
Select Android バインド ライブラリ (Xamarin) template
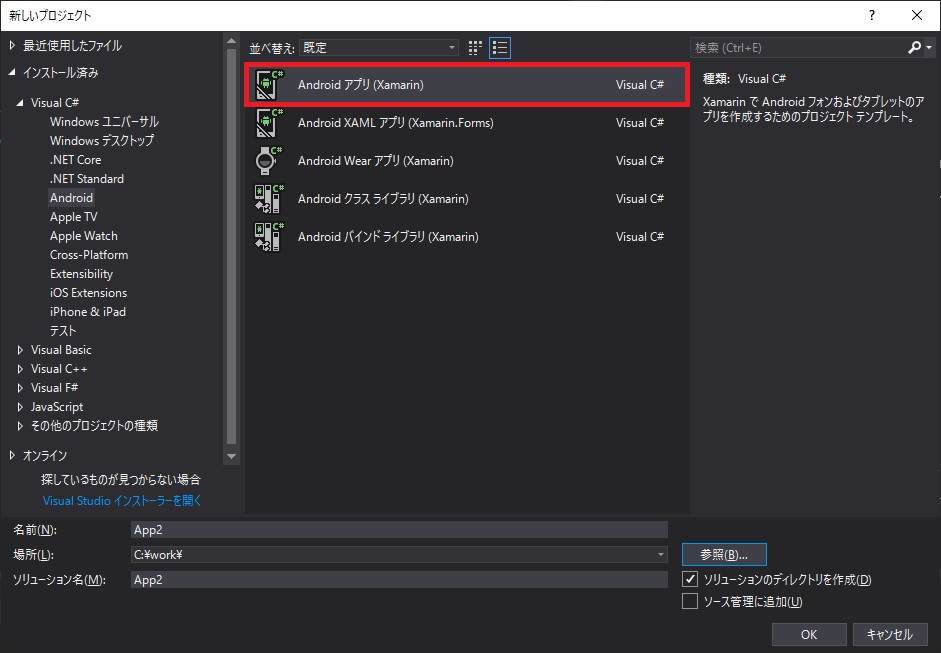pyautogui.click(x=467, y=236)
